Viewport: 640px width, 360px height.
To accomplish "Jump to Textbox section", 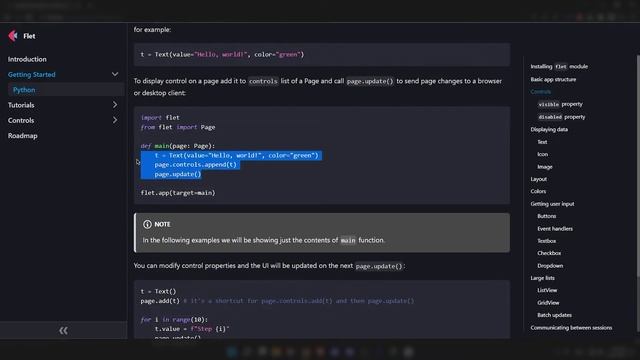I will click(547, 241).
